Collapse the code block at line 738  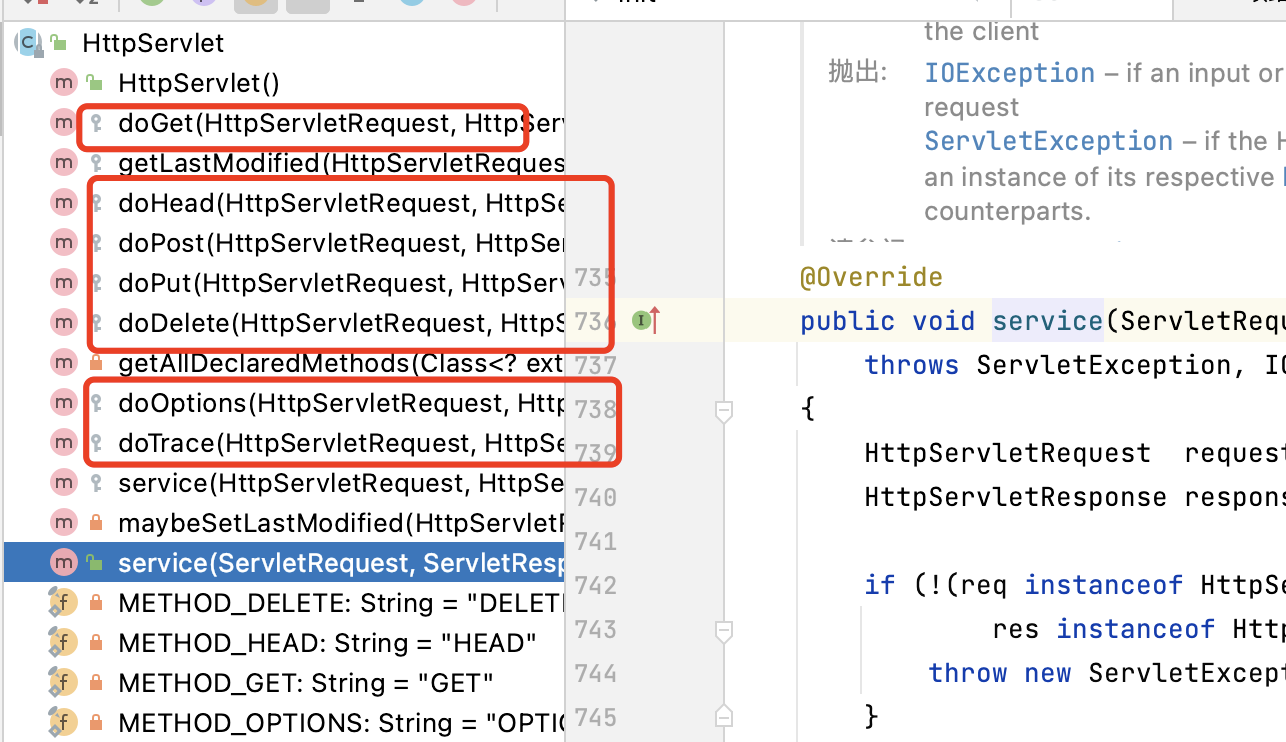pos(724,410)
